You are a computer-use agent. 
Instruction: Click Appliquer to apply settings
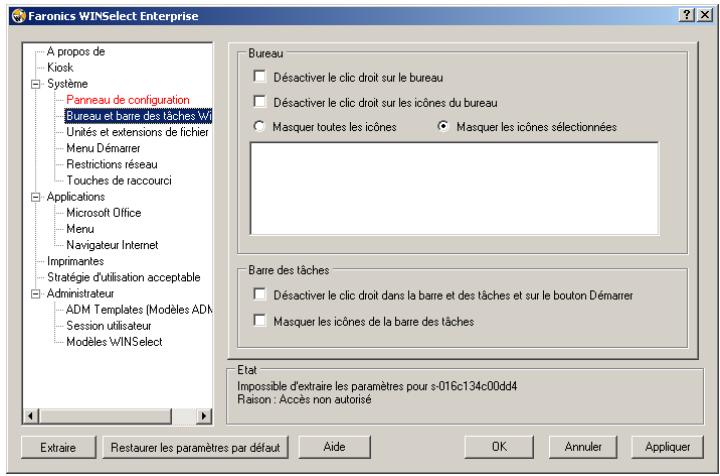coord(668,447)
